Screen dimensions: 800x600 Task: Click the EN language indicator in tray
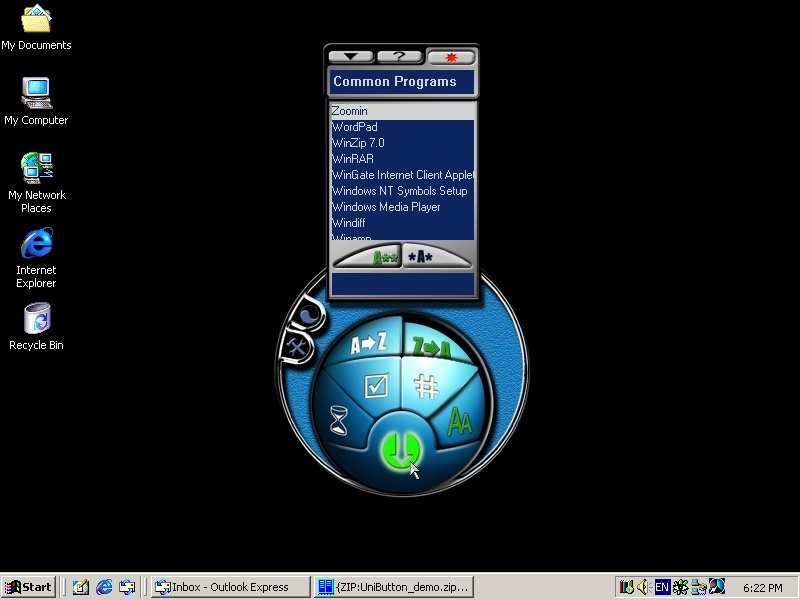coord(662,587)
